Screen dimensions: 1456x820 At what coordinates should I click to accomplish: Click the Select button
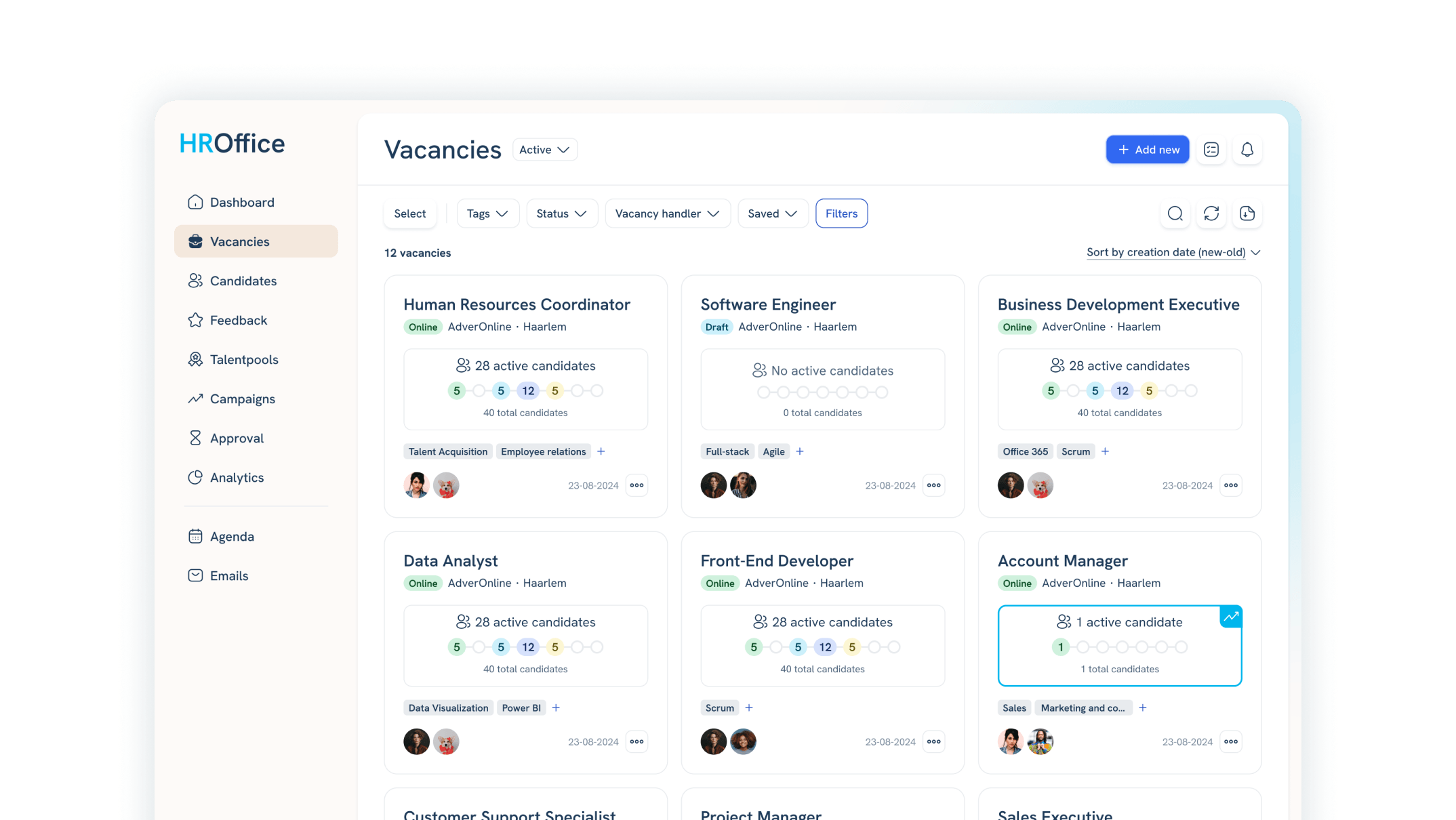click(410, 213)
